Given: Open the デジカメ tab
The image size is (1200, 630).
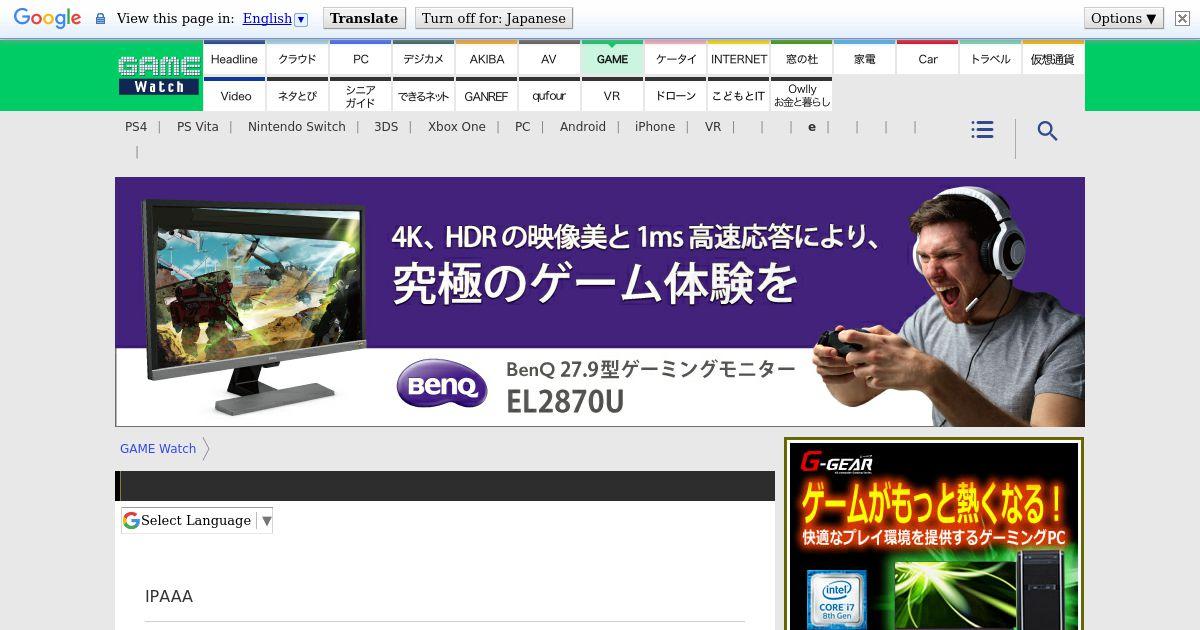Looking at the screenshot, I should (423, 58).
